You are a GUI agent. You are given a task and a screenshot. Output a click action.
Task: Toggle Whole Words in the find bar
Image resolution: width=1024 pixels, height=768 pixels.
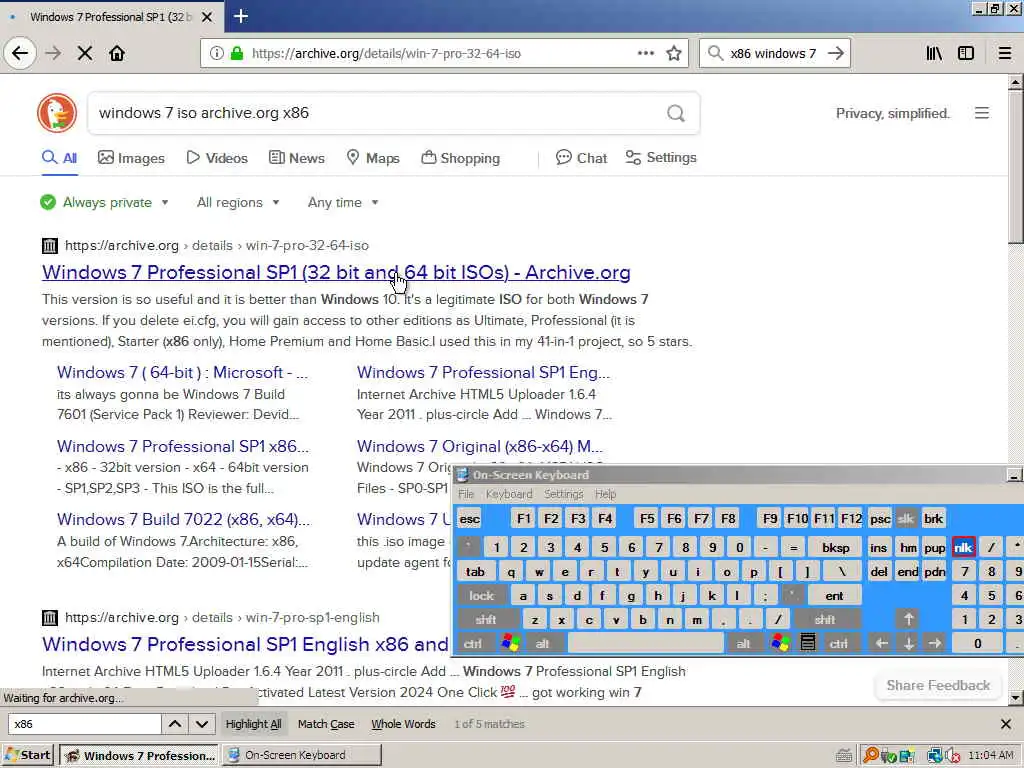coord(403,724)
